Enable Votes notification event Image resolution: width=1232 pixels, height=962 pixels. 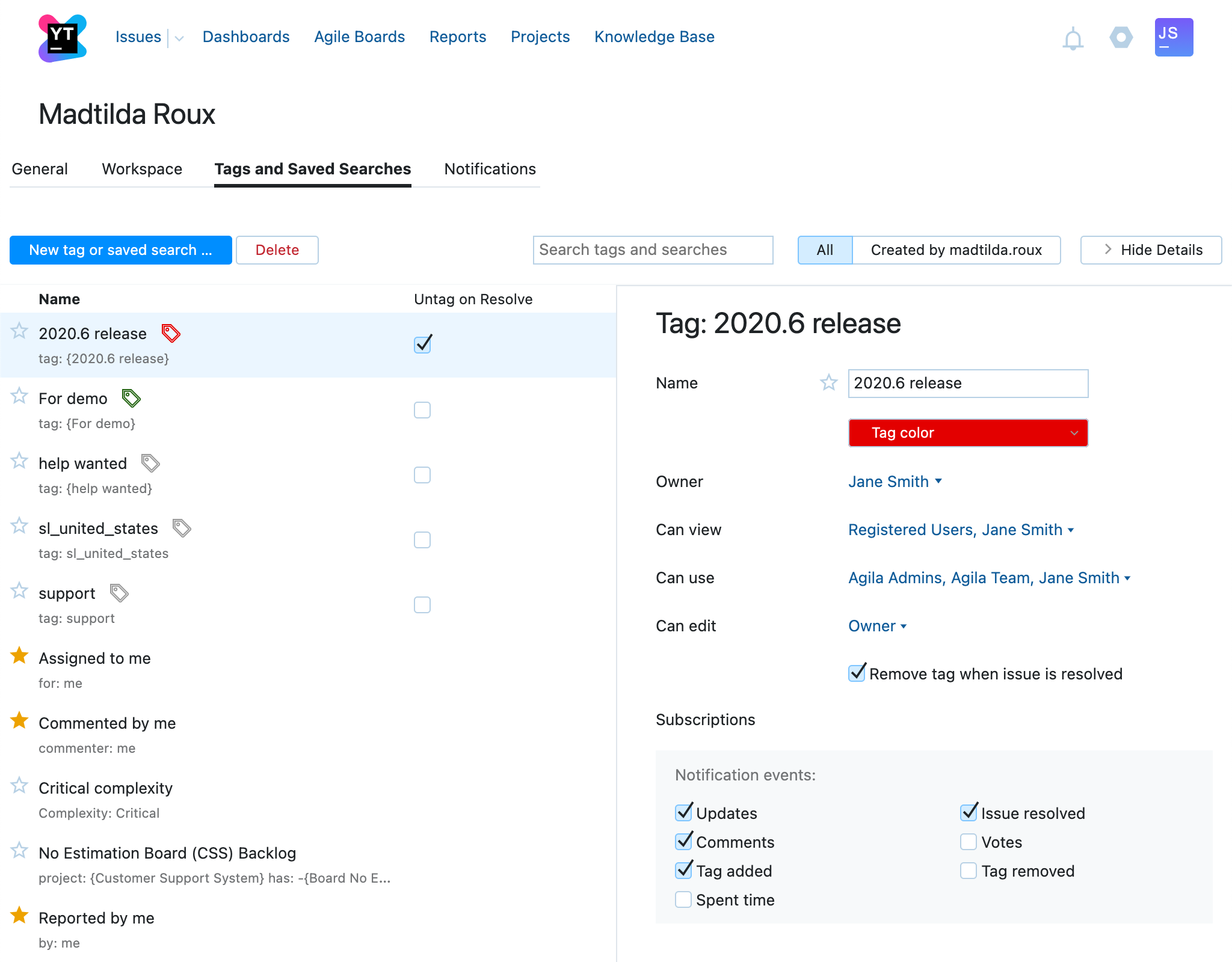(968, 842)
